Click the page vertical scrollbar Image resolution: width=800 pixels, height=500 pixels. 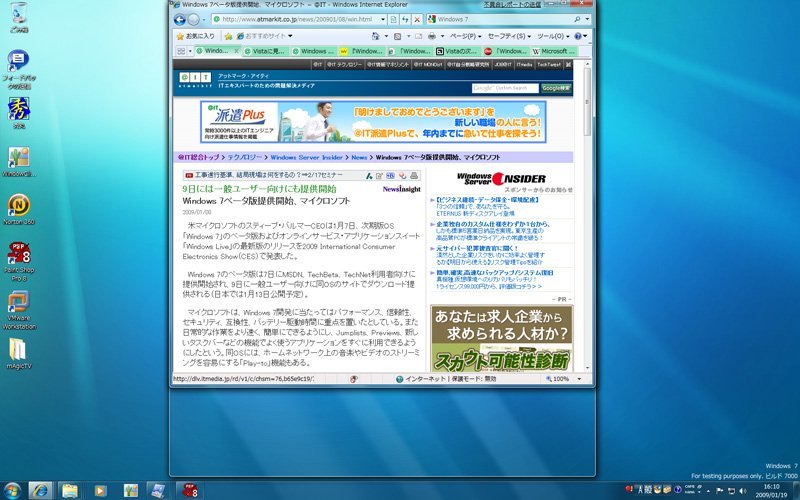point(587,214)
